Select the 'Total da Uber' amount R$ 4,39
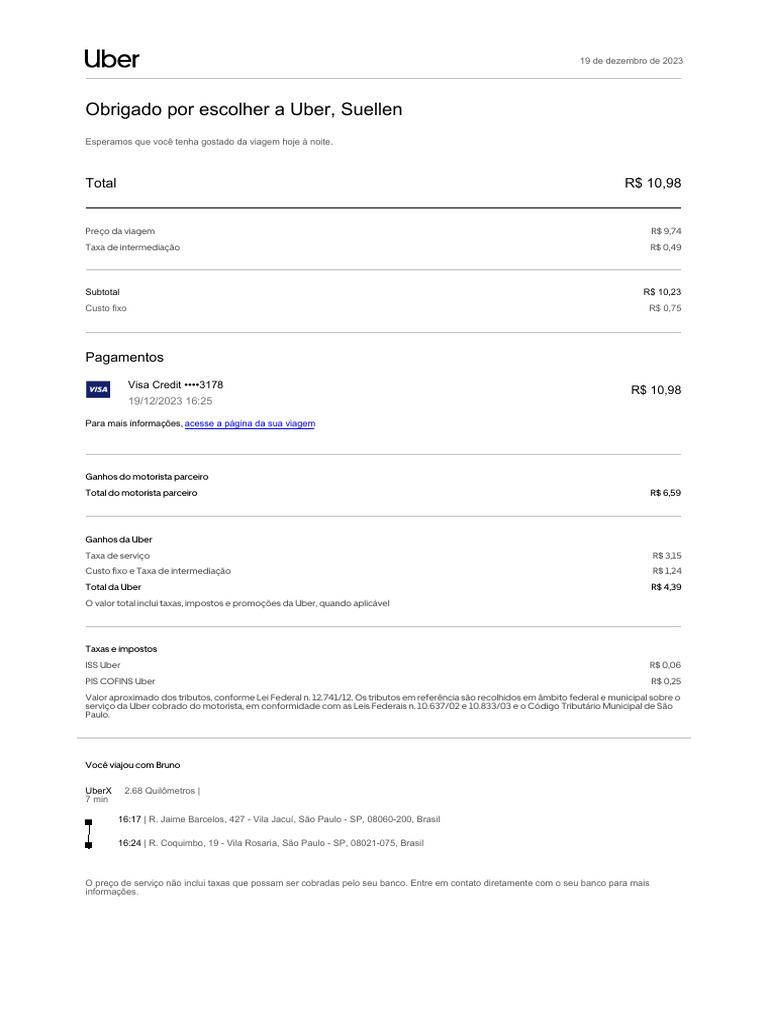This screenshot has height=1024, width=768. click(665, 587)
